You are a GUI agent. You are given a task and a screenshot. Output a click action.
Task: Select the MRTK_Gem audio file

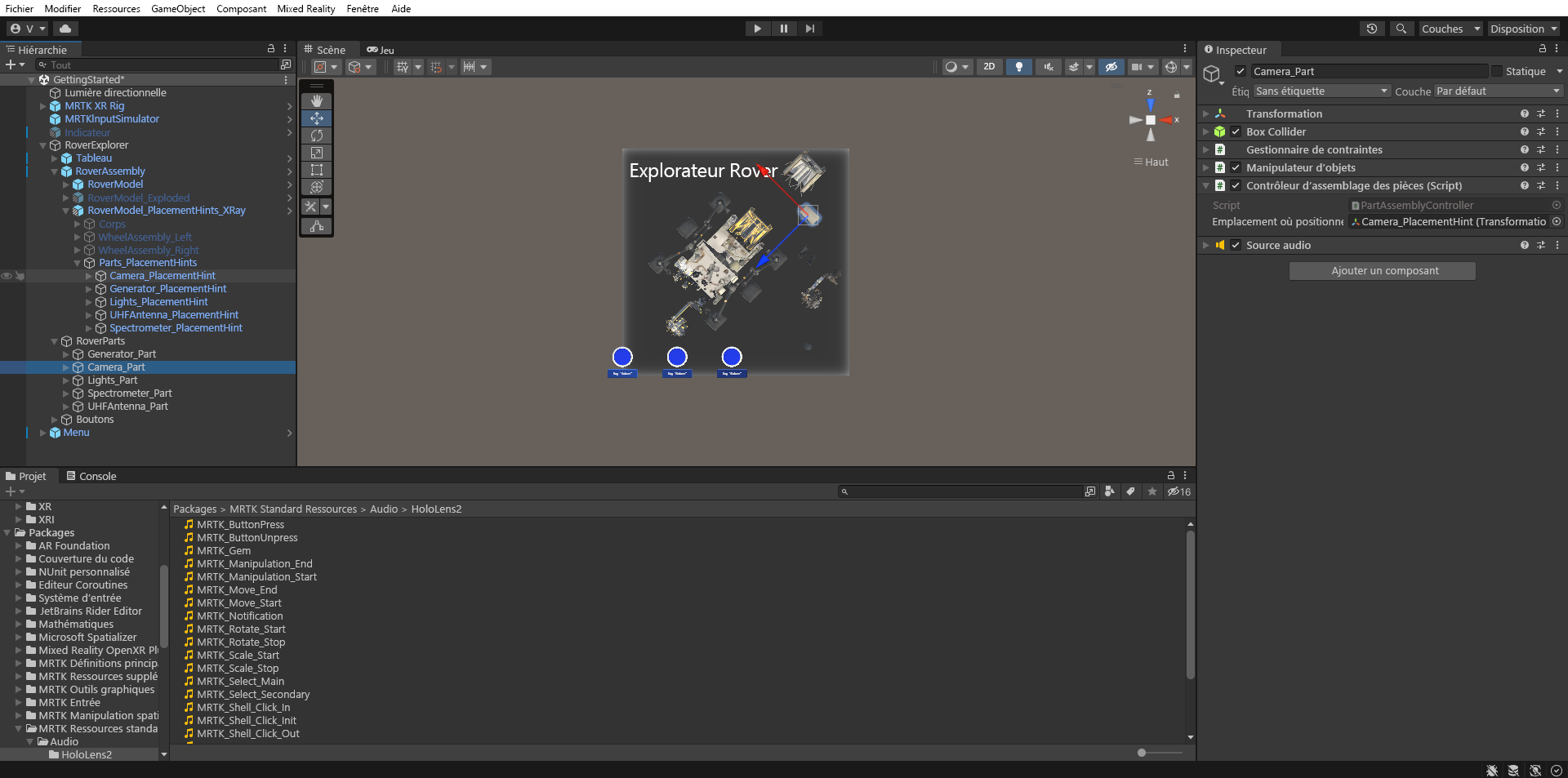[x=225, y=551]
